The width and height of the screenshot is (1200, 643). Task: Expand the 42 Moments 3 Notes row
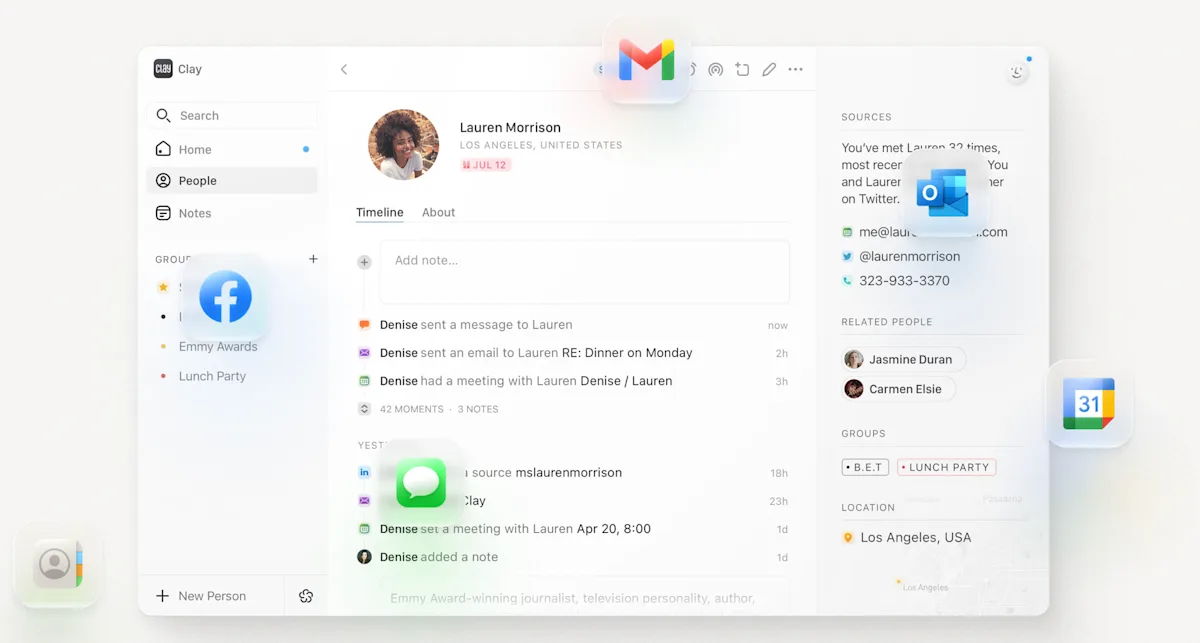[428, 409]
